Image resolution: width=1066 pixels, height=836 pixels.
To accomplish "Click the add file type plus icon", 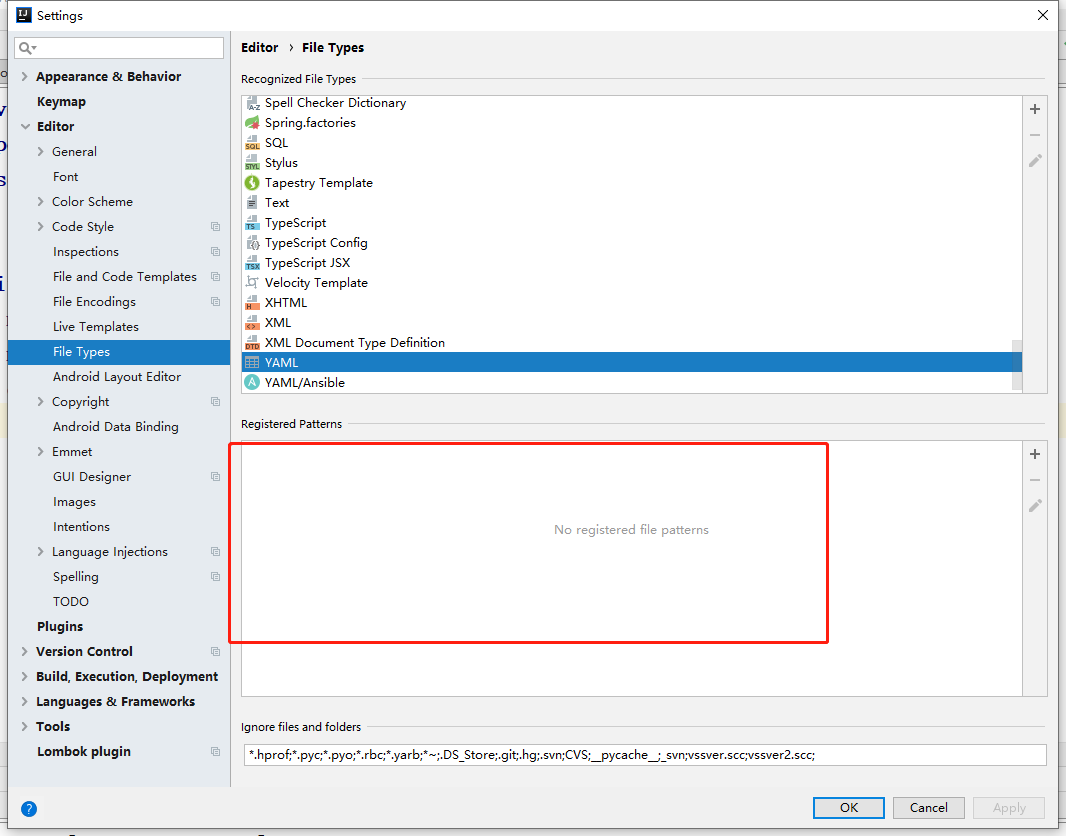I will click(1035, 109).
